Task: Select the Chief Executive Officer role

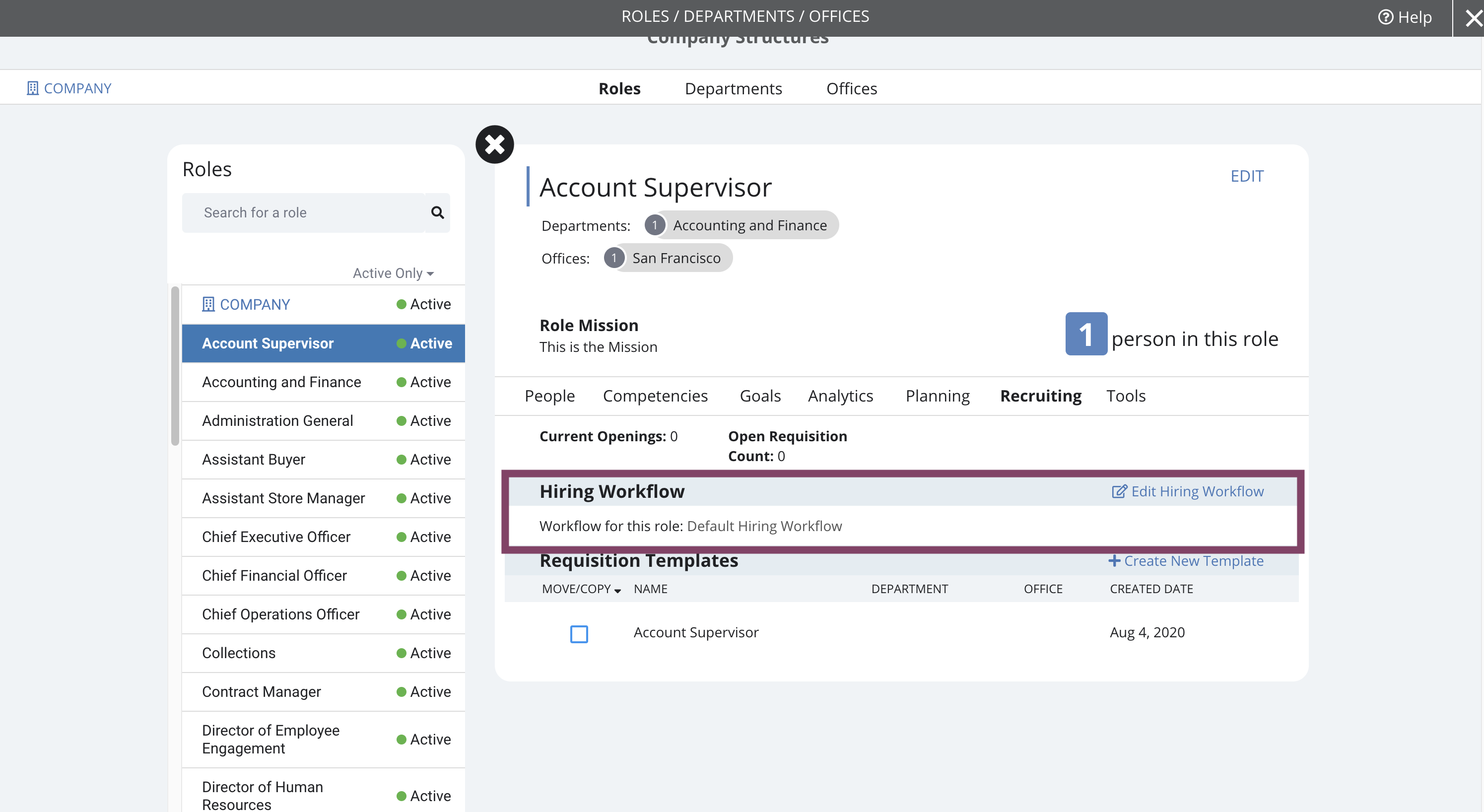Action: coord(323,537)
